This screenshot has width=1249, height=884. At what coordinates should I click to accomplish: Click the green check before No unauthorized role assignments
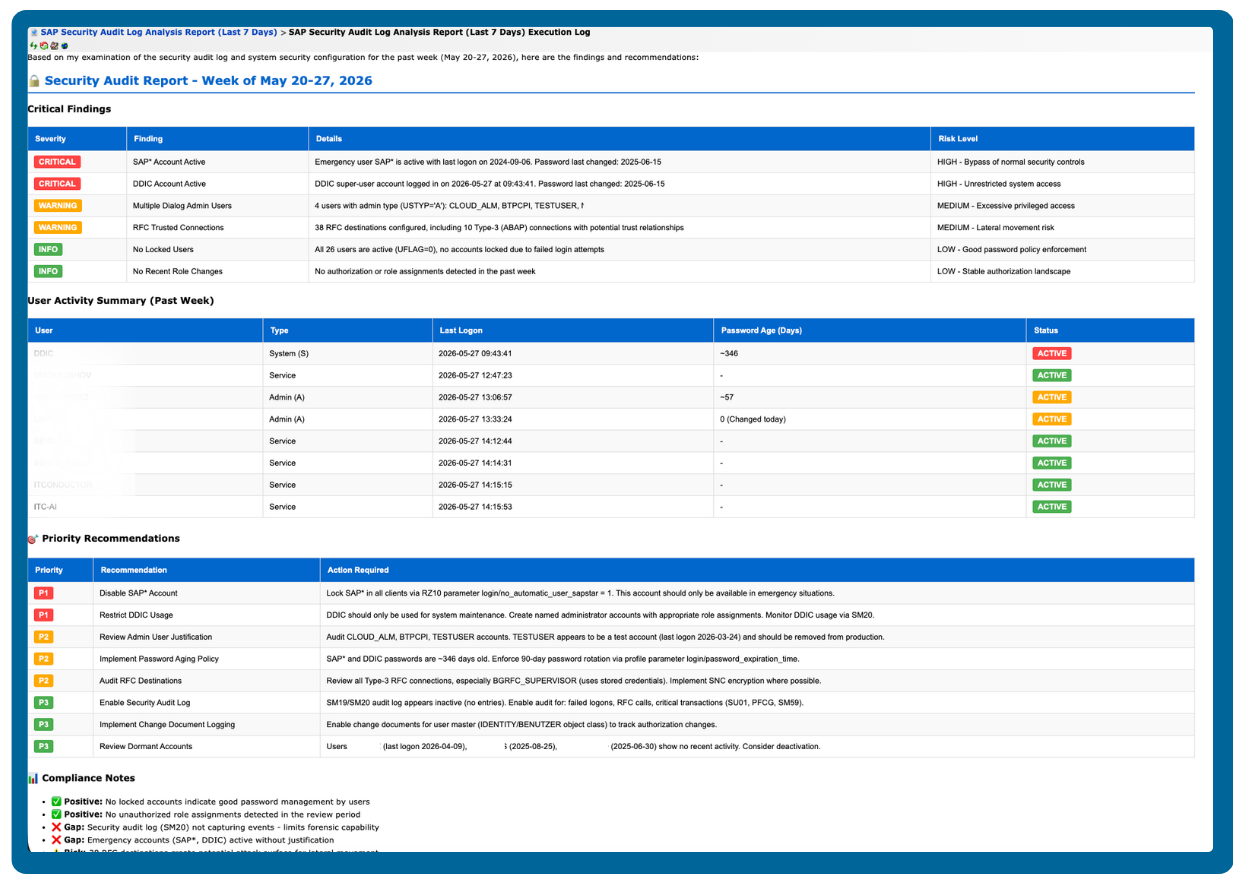click(x=56, y=814)
